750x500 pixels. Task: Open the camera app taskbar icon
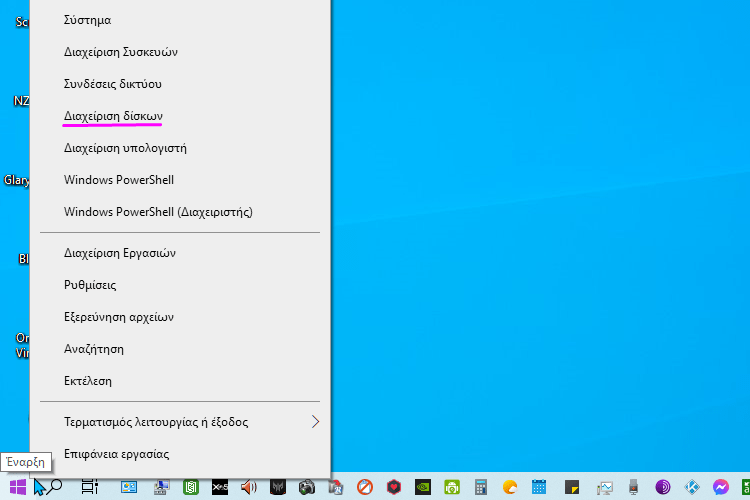(307, 487)
